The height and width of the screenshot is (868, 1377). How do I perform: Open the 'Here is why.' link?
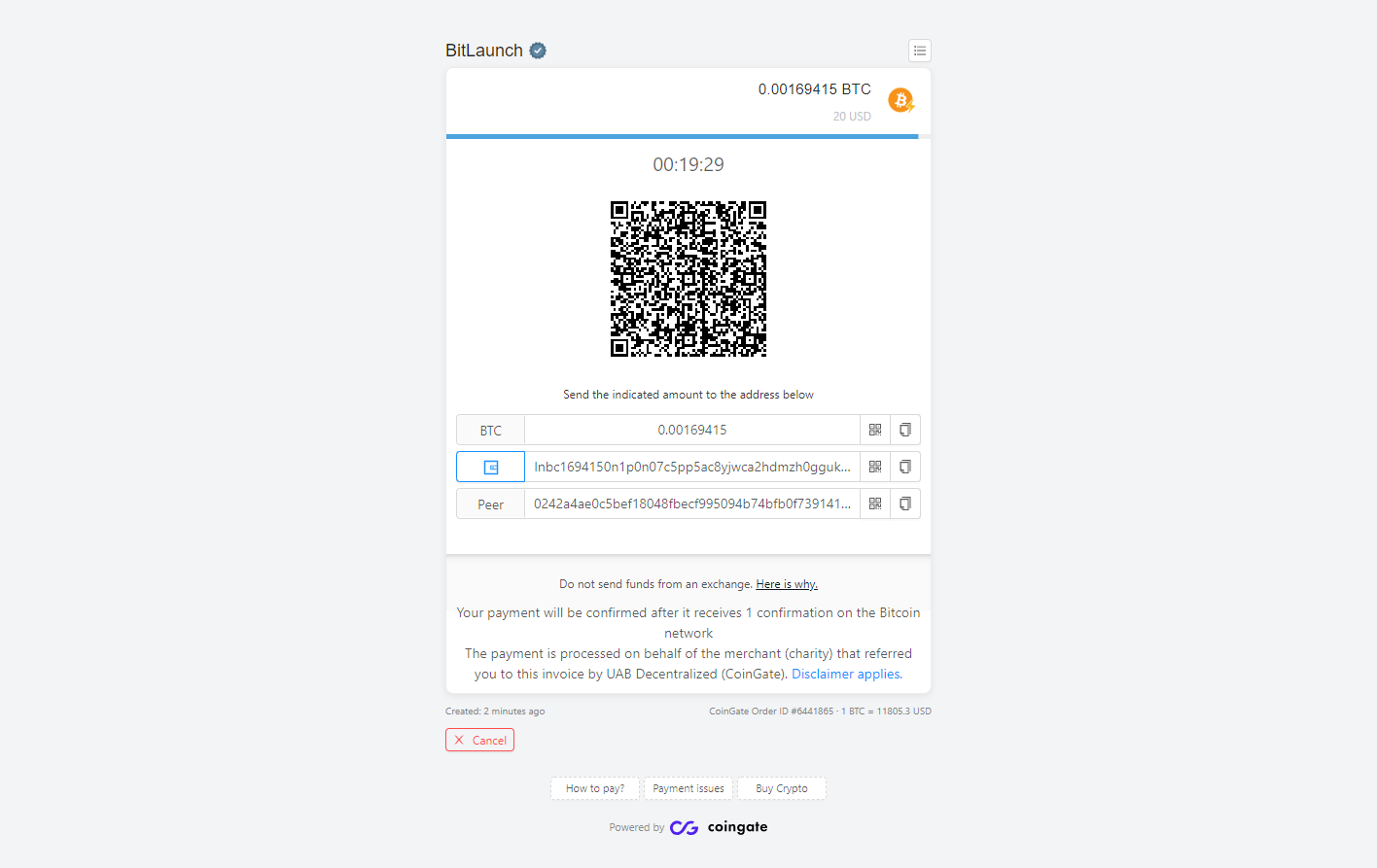pyautogui.click(x=787, y=584)
